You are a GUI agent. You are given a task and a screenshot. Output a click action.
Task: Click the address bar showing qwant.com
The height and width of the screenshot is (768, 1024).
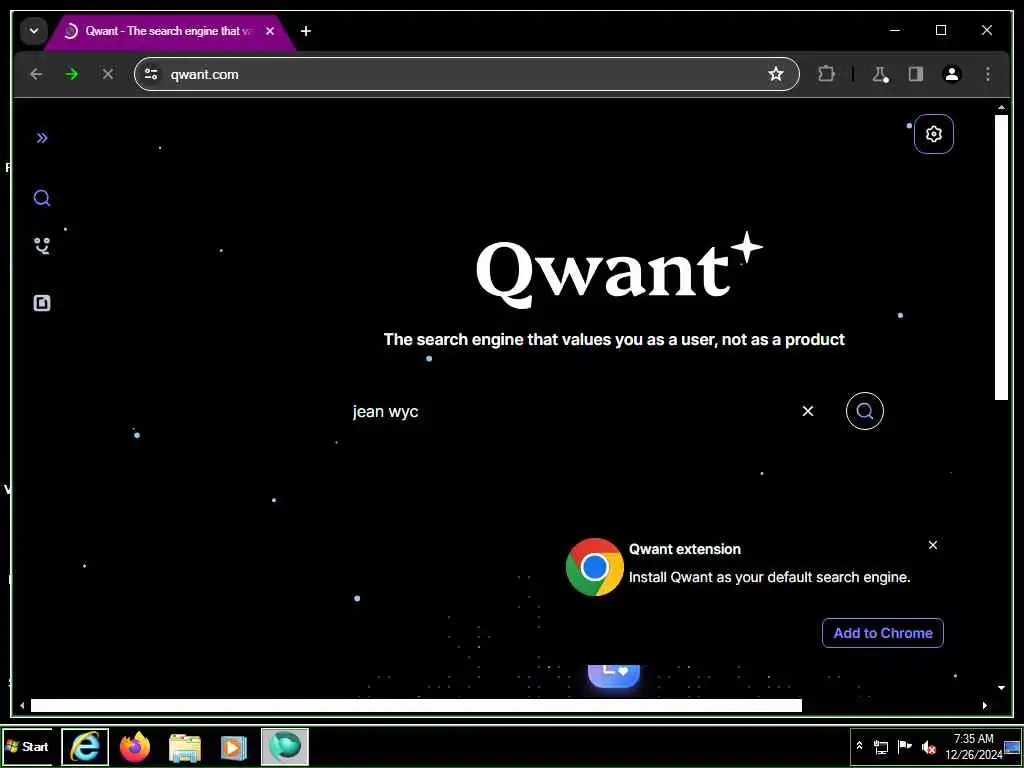[466, 74]
